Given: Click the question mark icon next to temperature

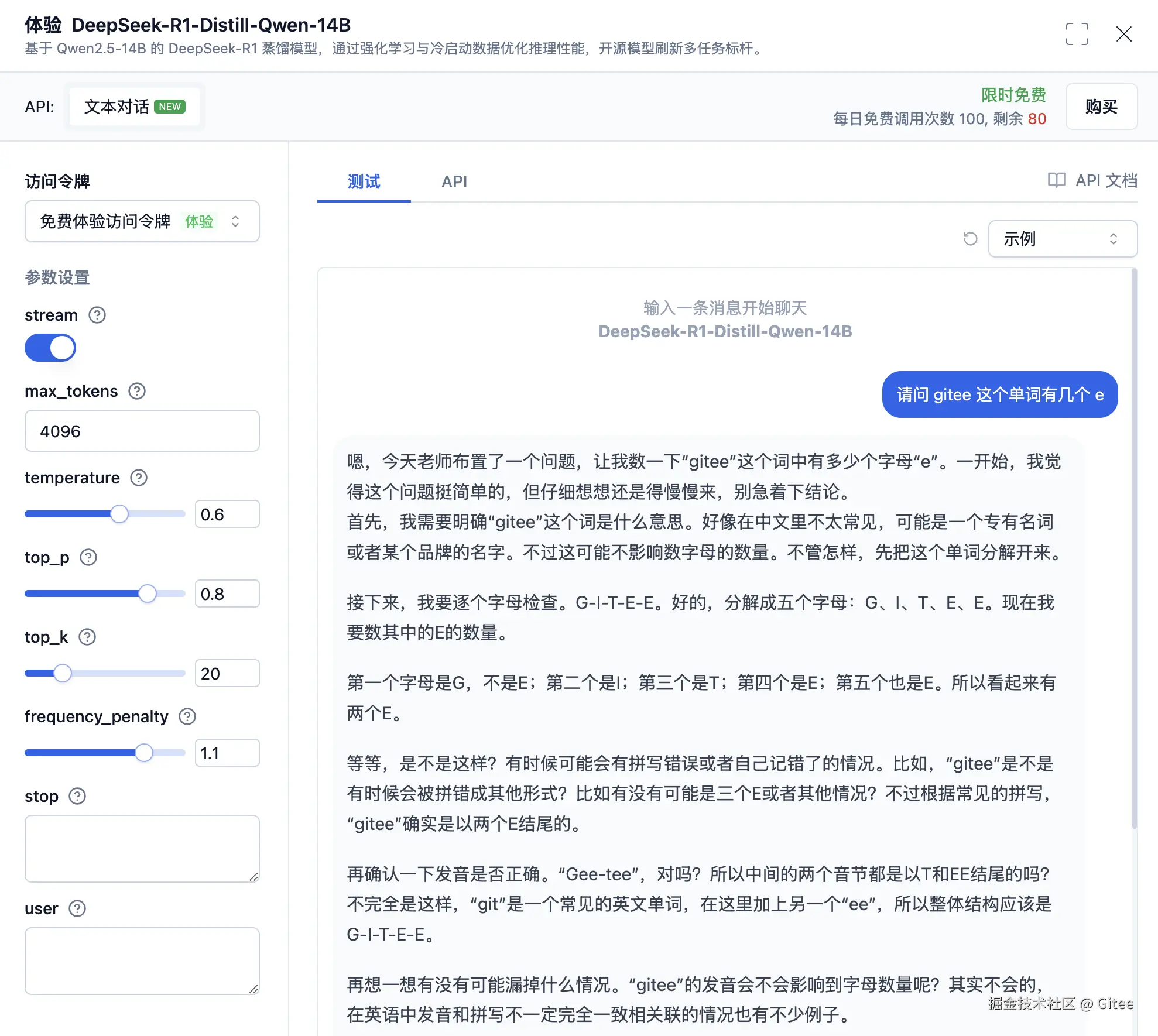Looking at the screenshot, I should click(x=139, y=478).
